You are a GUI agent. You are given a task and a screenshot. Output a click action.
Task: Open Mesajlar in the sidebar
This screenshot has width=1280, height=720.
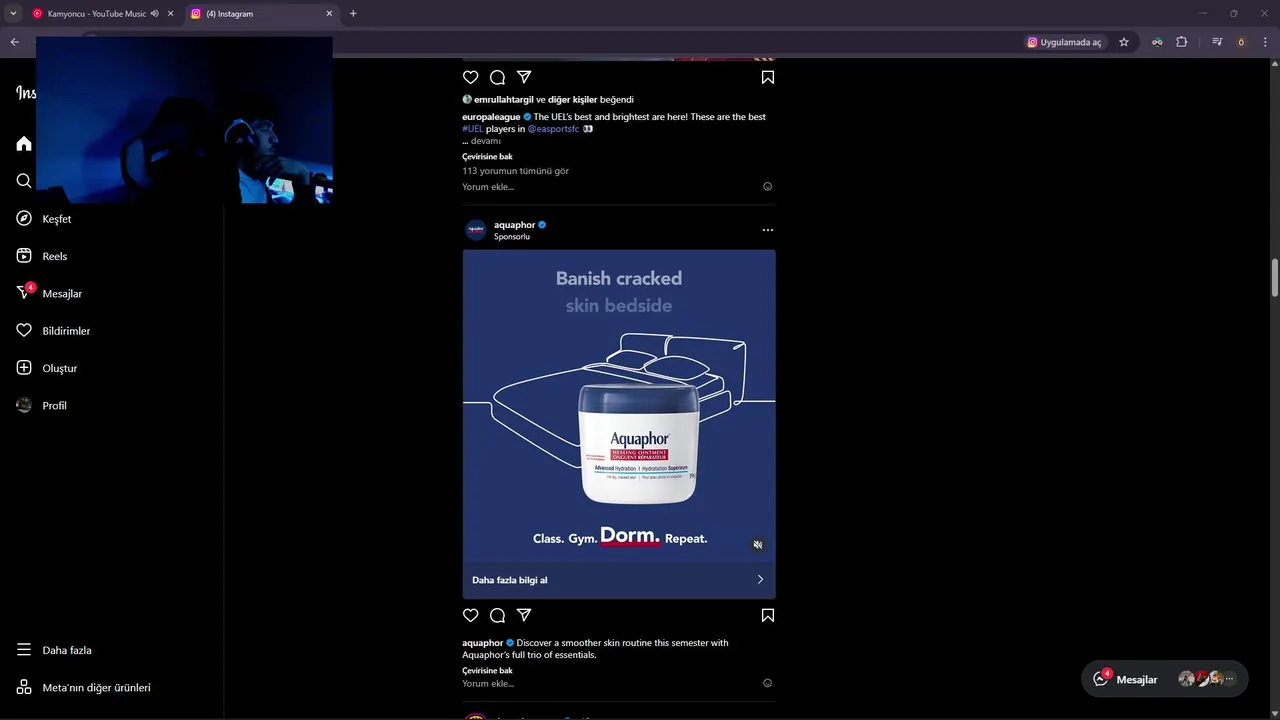click(49, 293)
